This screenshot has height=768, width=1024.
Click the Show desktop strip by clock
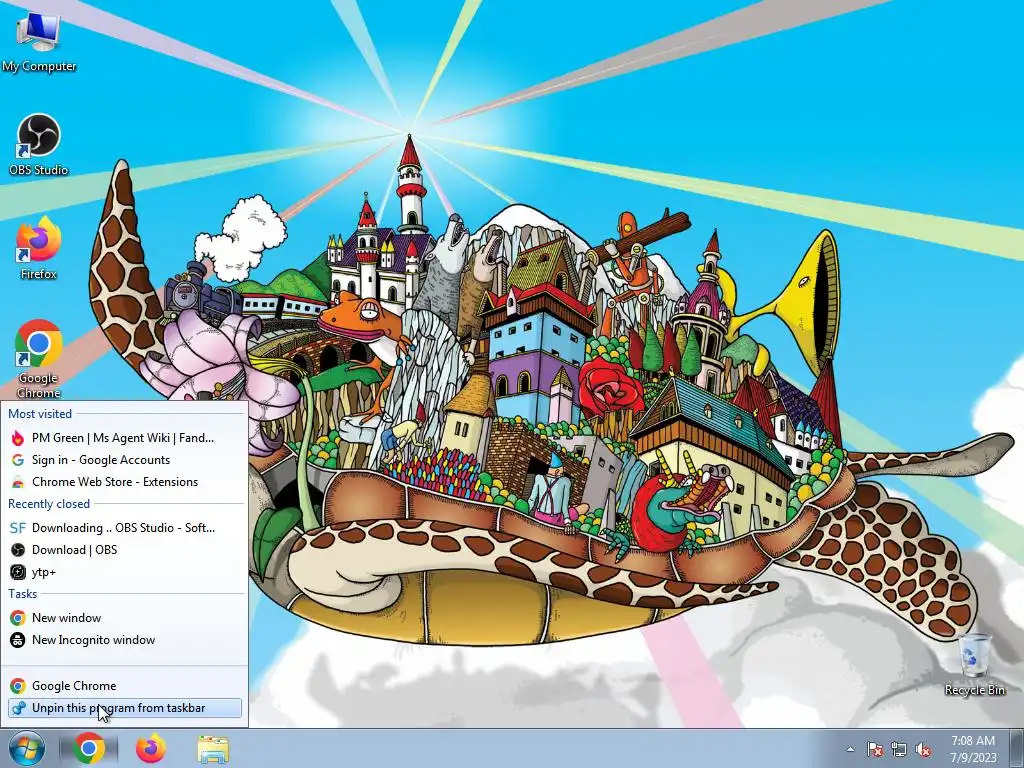point(1016,748)
